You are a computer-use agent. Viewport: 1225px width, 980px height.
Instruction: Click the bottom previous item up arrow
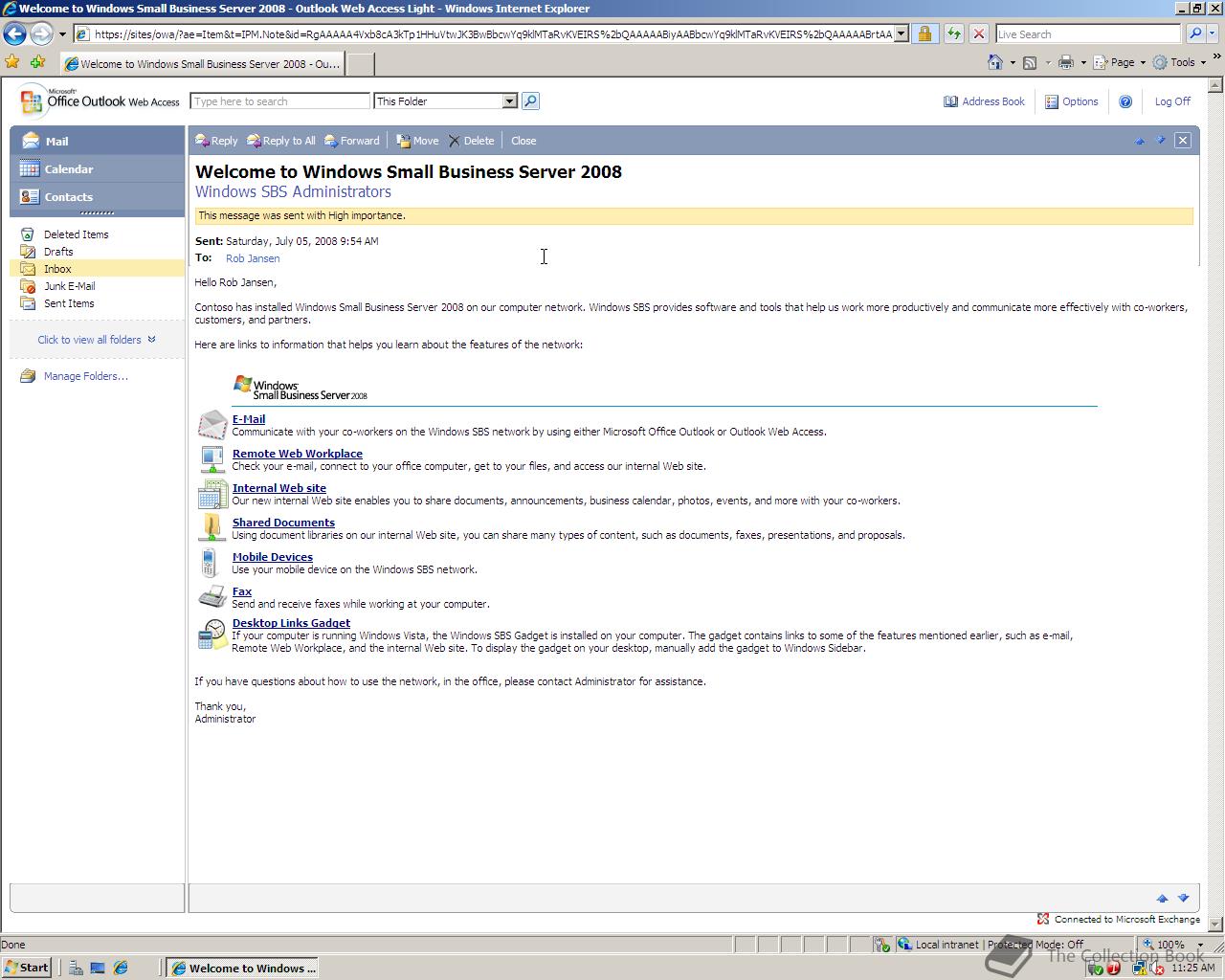[1162, 899]
